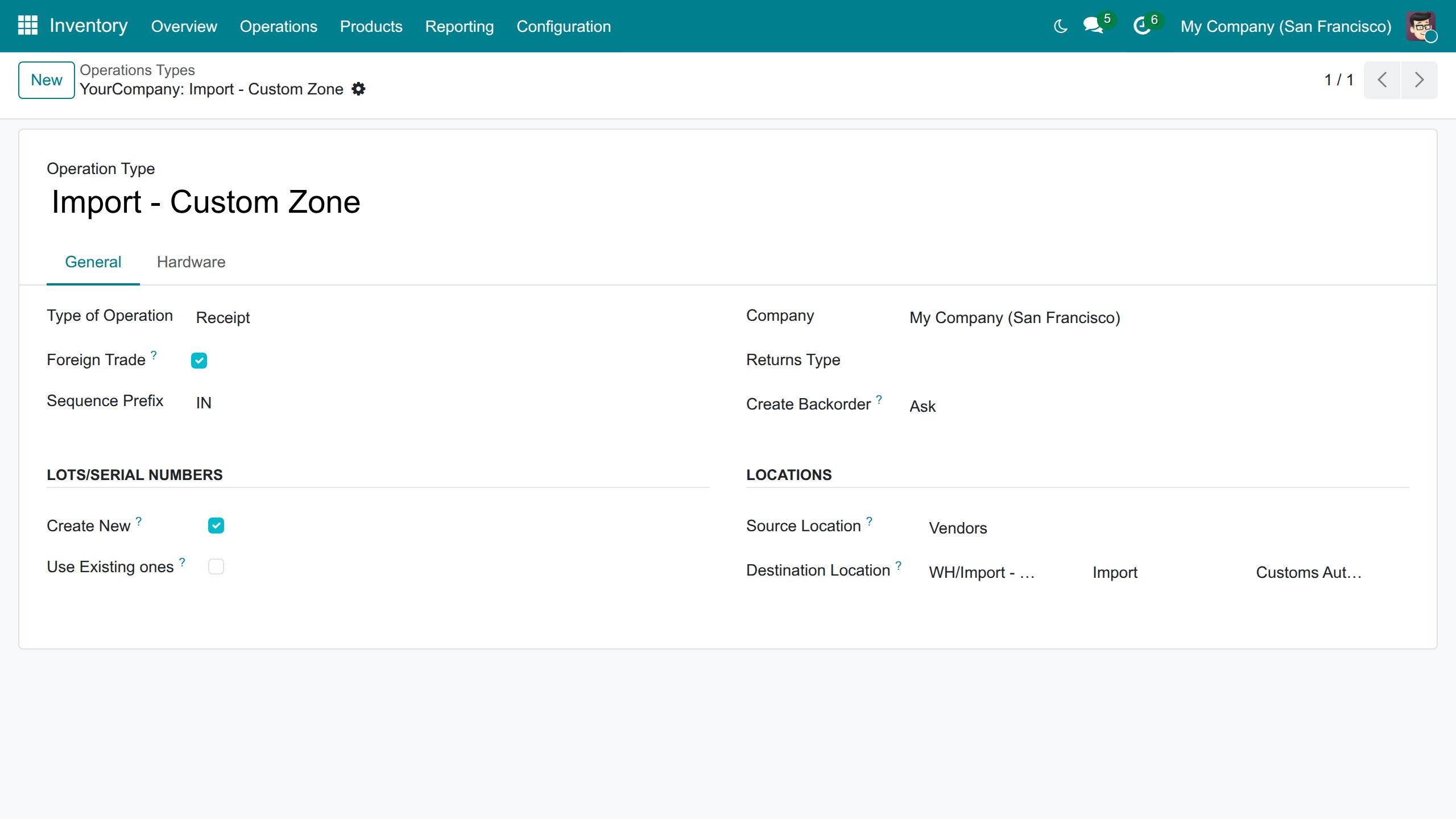Open the Company selection field
The height and width of the screenshot is (819, 1456).
tap(1157, 317)
